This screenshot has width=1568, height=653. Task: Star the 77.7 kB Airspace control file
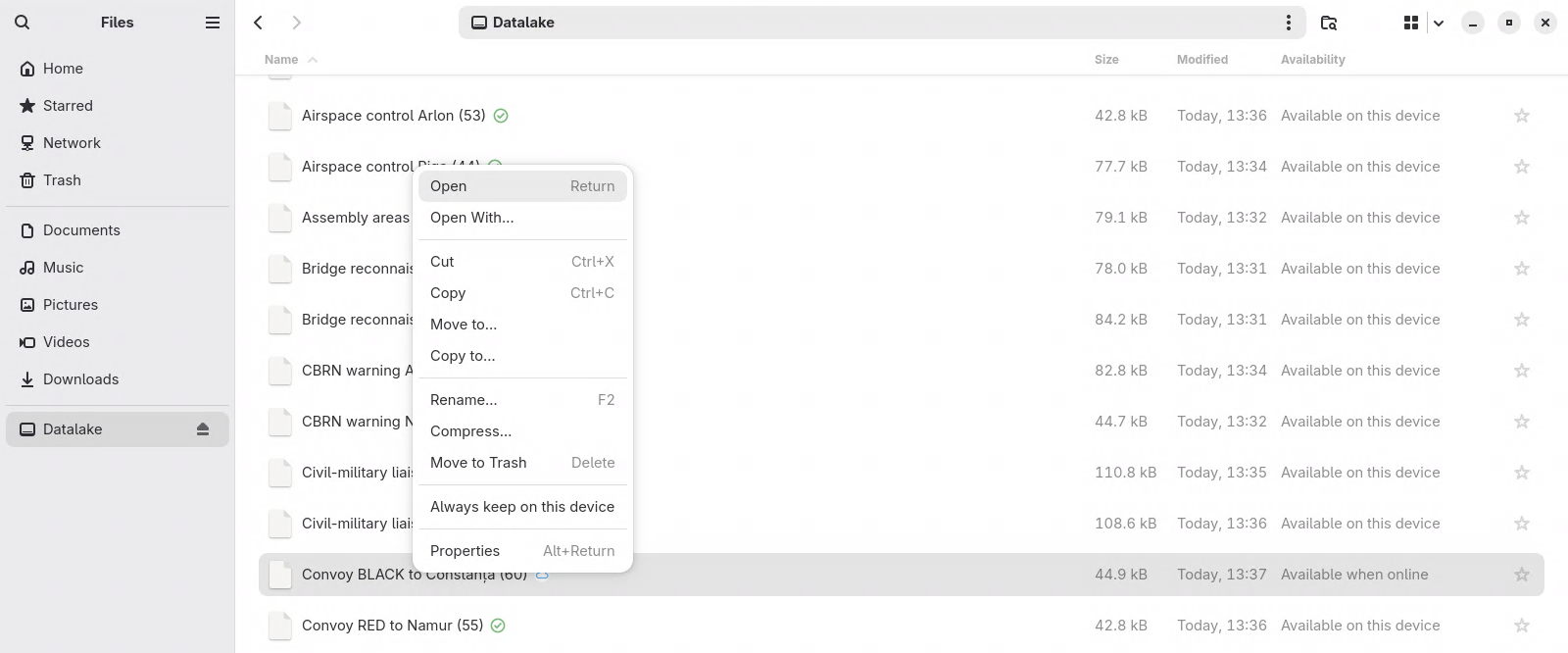1522,167
